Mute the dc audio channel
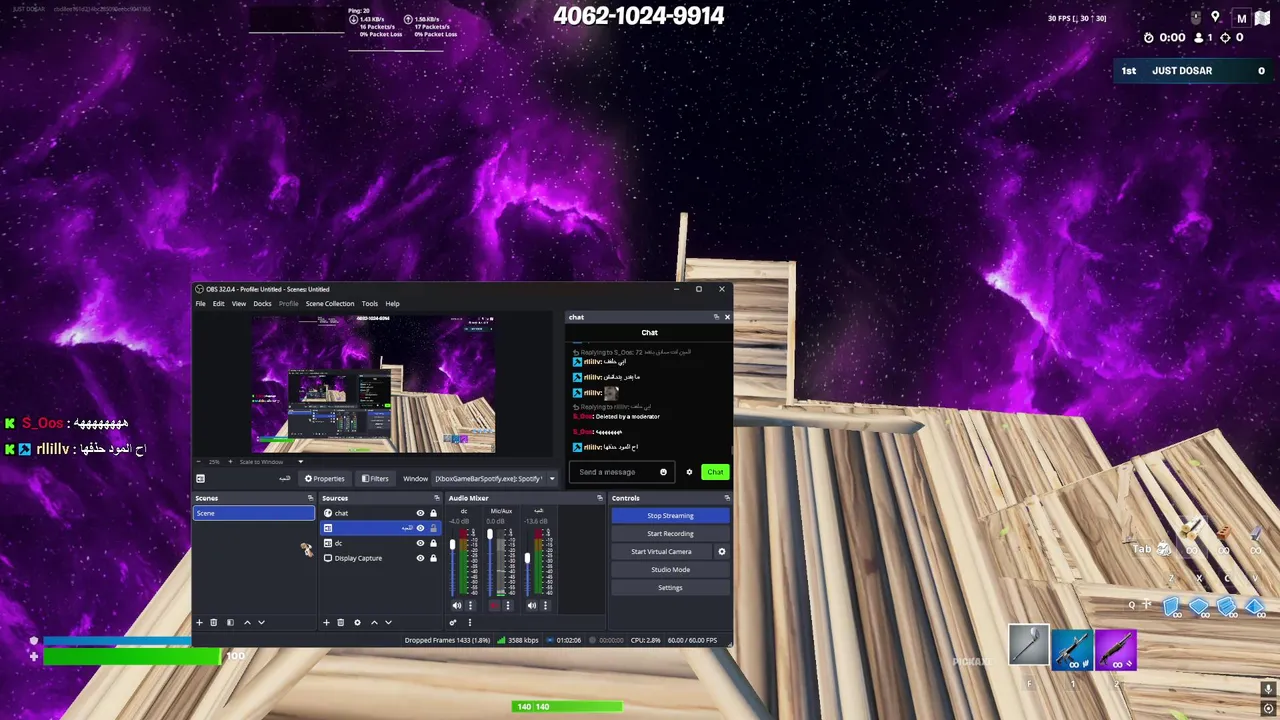 click(457, 605)
